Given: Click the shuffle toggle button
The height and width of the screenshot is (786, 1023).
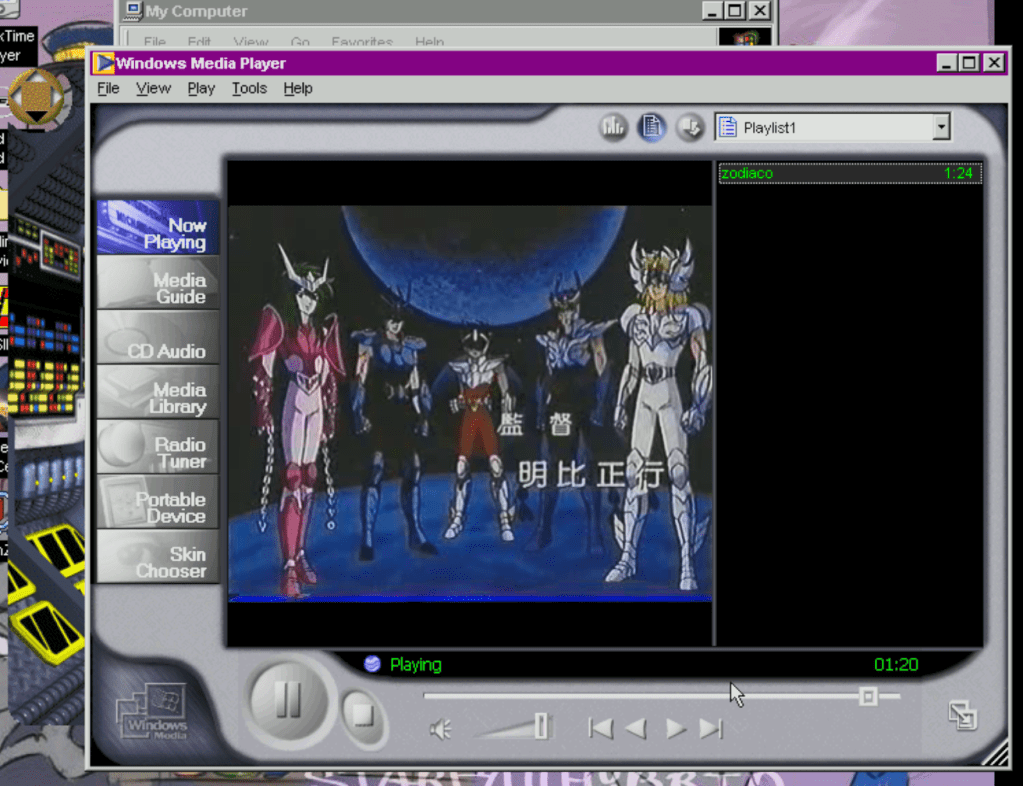Looking at the screenshot, I should coord(689,127).
